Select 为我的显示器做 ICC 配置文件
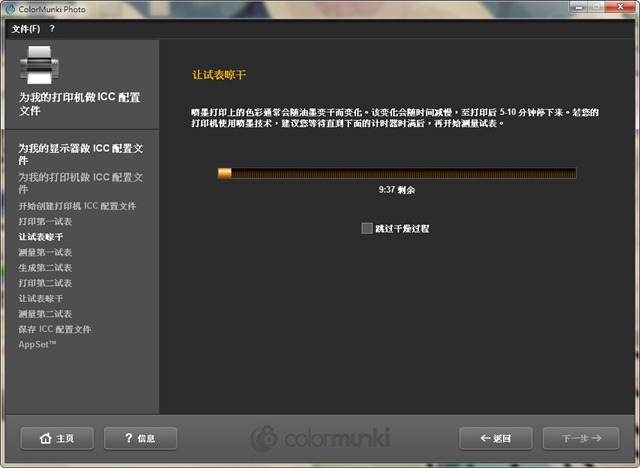 click(x=80, y=154)
